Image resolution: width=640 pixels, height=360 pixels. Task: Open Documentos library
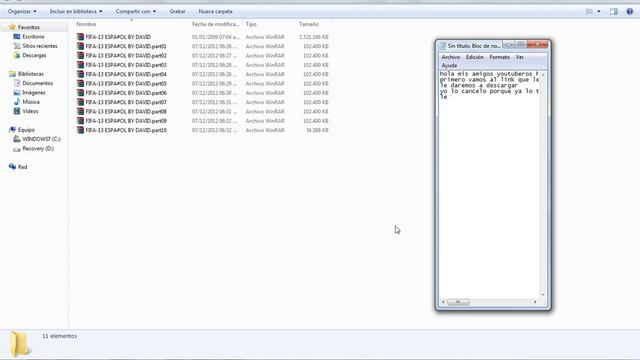click(38, 83)
